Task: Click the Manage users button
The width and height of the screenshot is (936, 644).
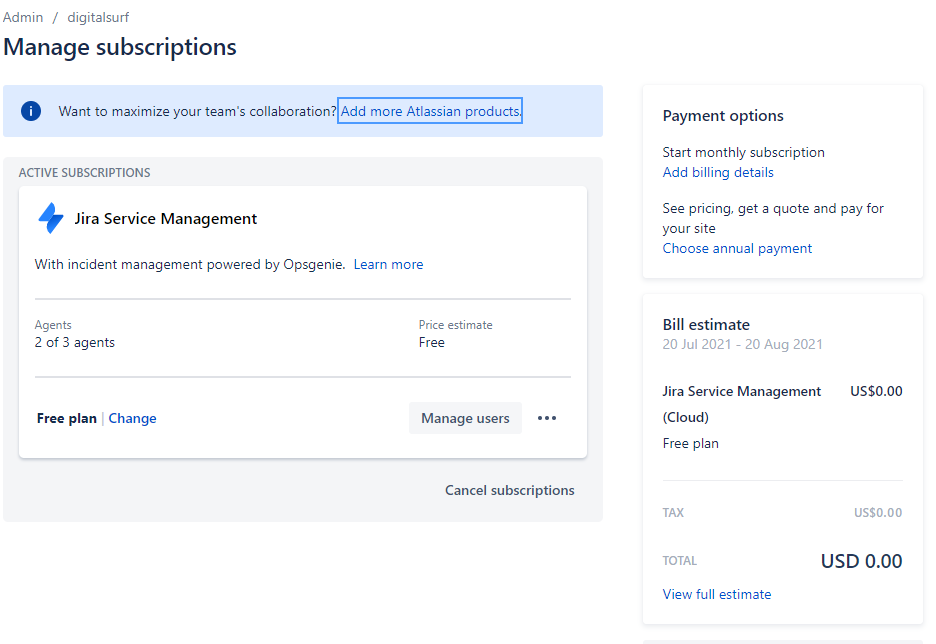Action: [x=466, y=418]
